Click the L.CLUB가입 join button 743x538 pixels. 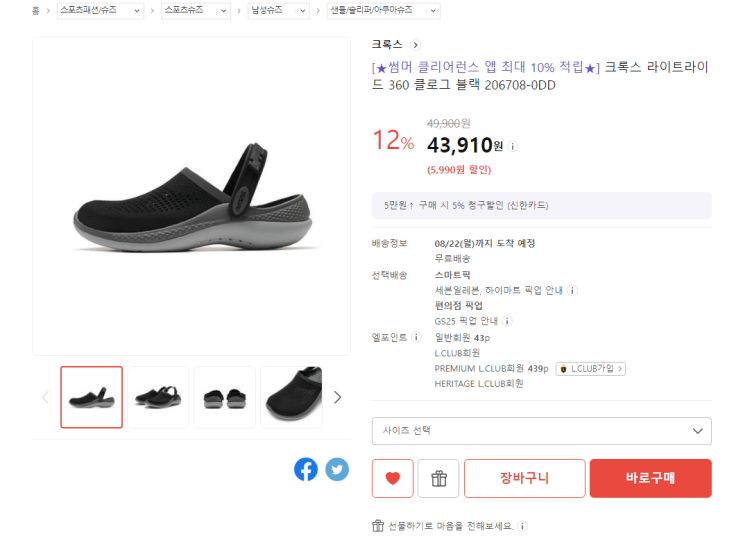point(591,368)
